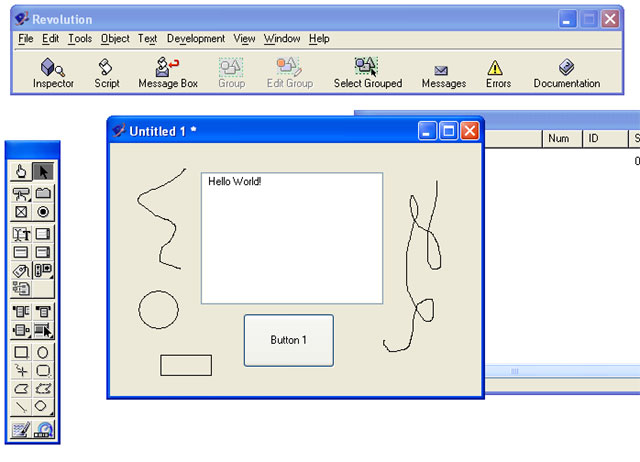640x462 pixels.
Task: Click the grayed Group toolbar icon
Action: click(x=231, y=73)
